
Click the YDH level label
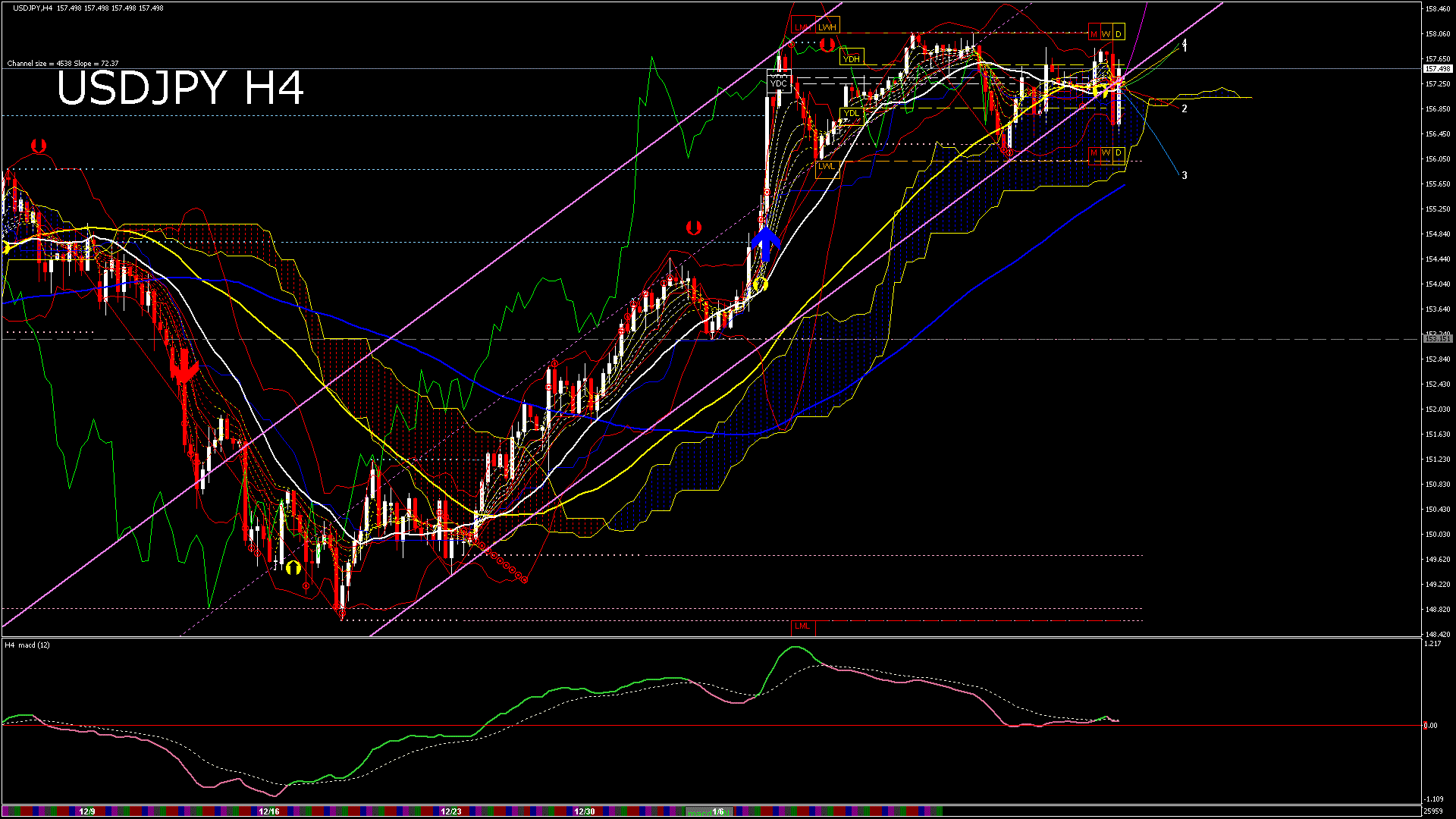(x=852, y=58)
